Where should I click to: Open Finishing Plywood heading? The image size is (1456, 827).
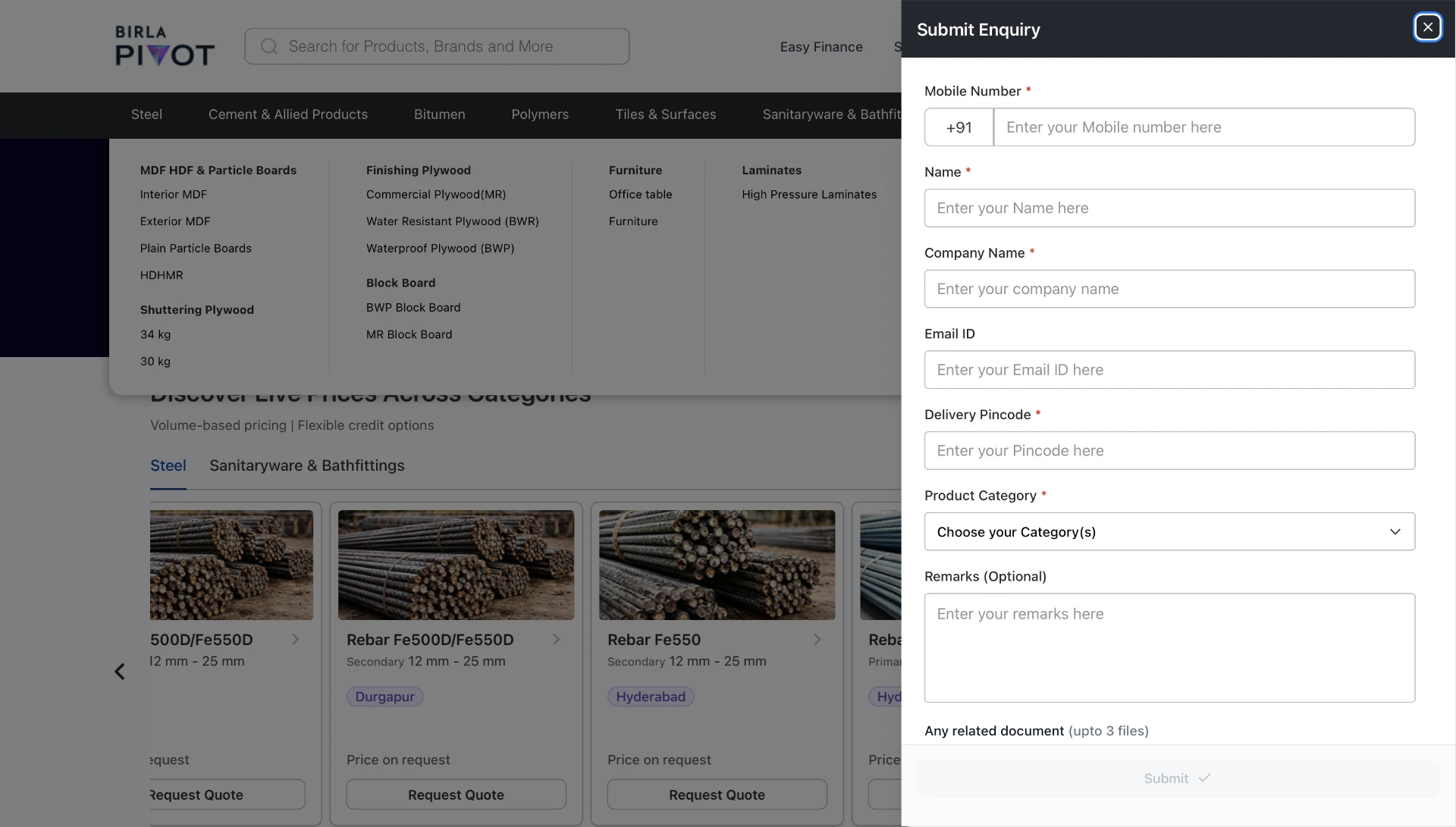coord(419,171)
